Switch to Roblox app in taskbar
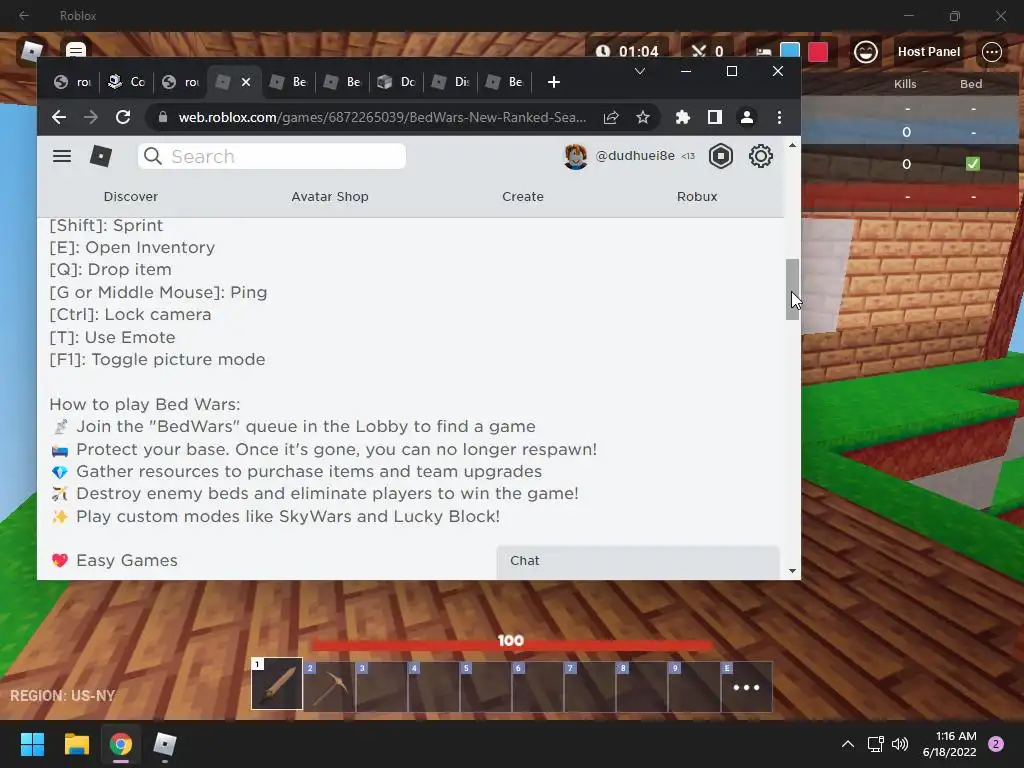Screen dimensions: 1024x768 165,744
